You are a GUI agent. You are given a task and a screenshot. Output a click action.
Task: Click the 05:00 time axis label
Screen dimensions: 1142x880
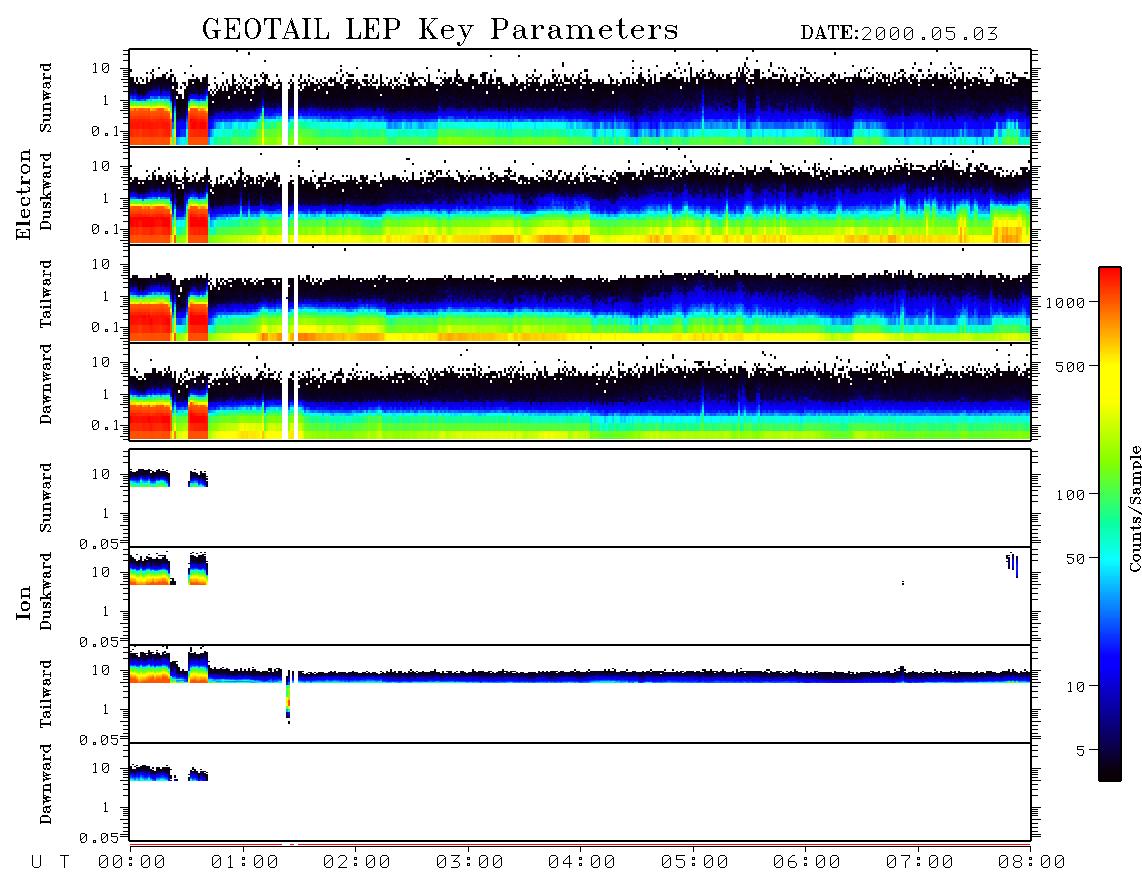tap(695, 863)
